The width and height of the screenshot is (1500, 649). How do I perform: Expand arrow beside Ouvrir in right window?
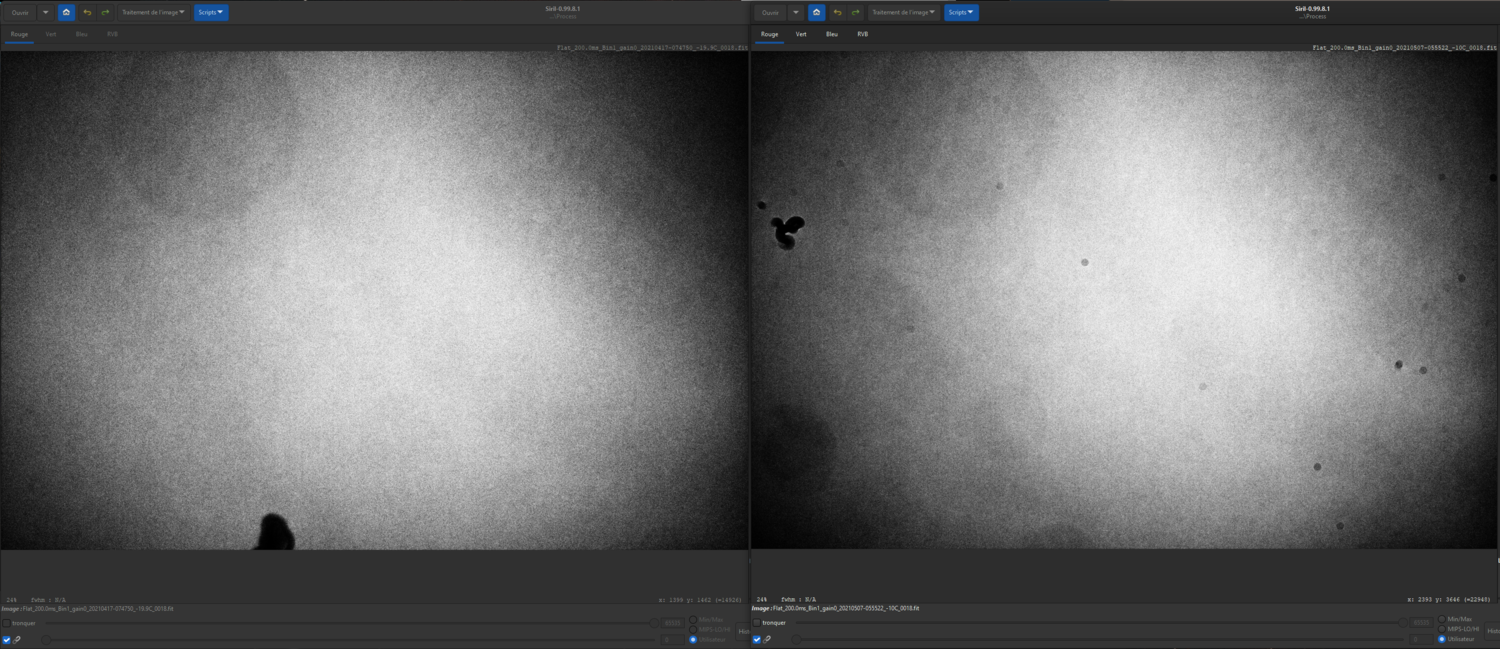[795, 13]
